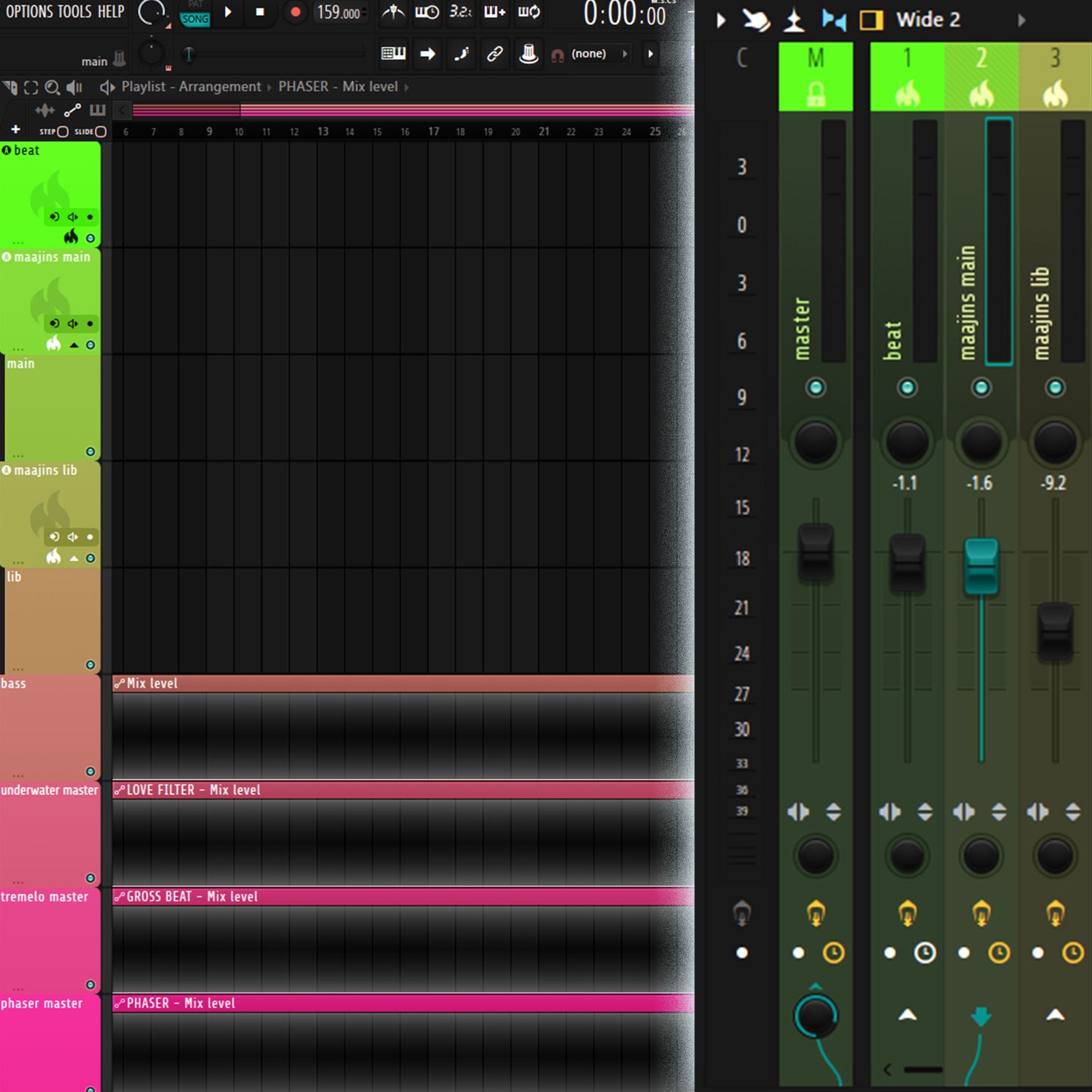This screenshot has width=1092, height=1092.
Task: Toggle auto-scrolling arrow icon
Action: [428, 54]
